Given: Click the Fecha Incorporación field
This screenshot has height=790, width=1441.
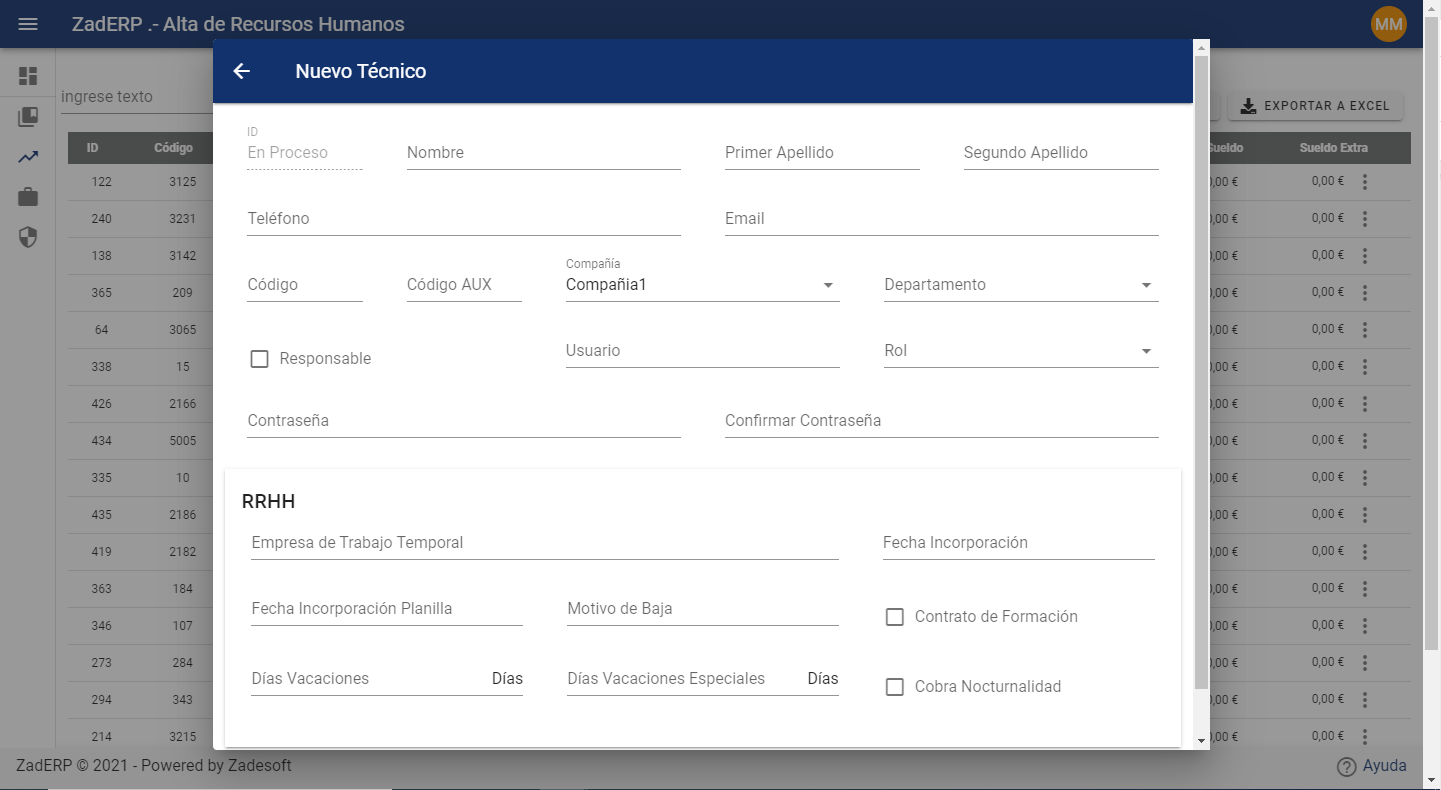Looking at the screenshot, I should 1018,543.
